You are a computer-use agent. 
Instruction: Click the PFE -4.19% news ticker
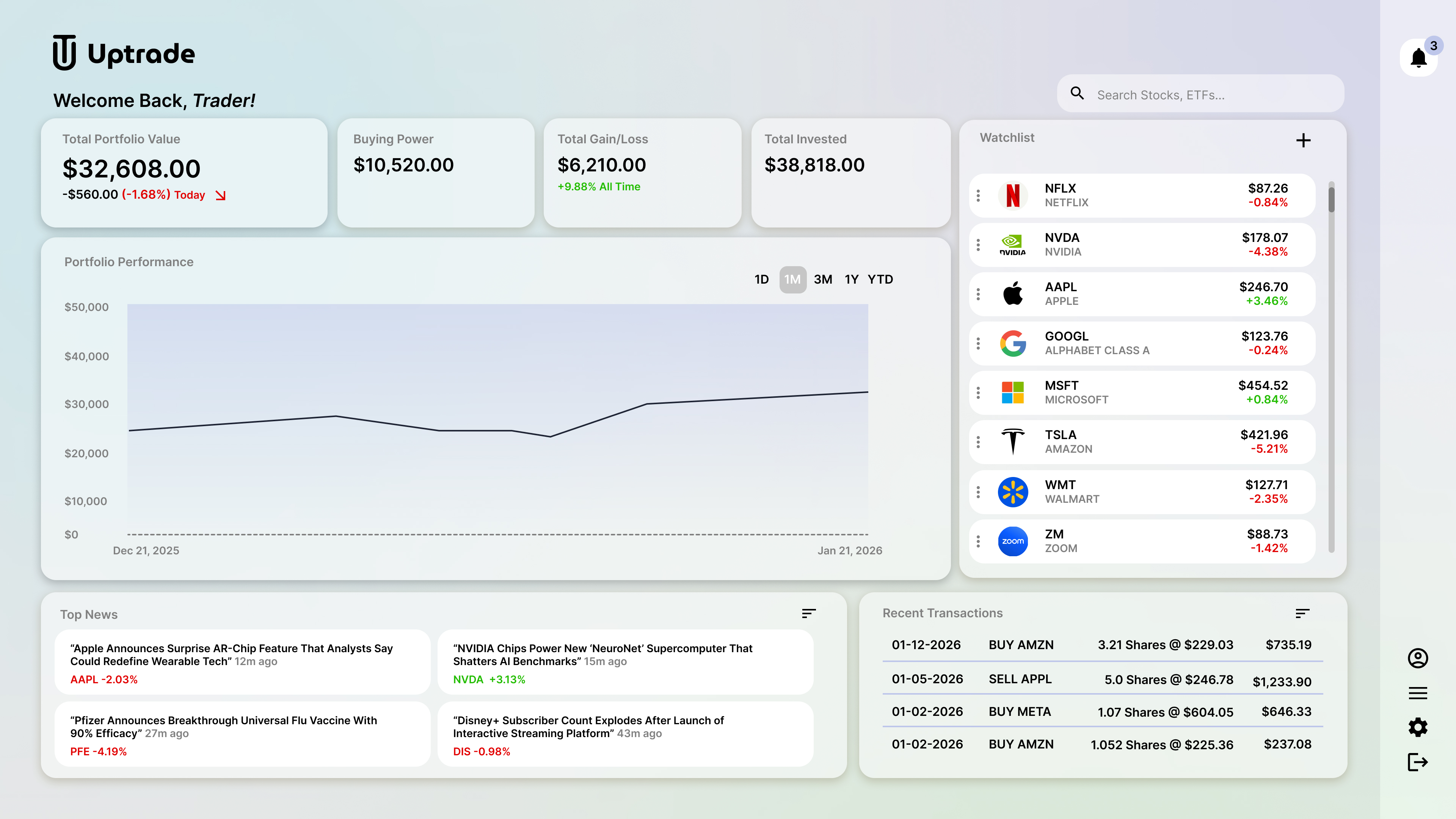98,752
